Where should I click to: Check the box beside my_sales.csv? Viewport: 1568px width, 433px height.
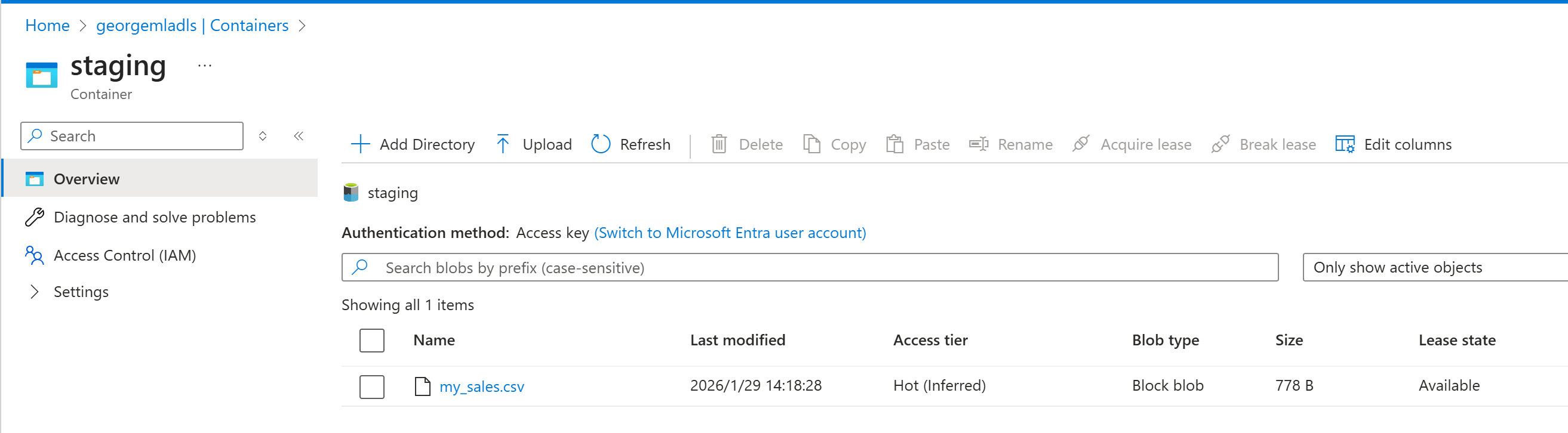(x=372, y=386)
